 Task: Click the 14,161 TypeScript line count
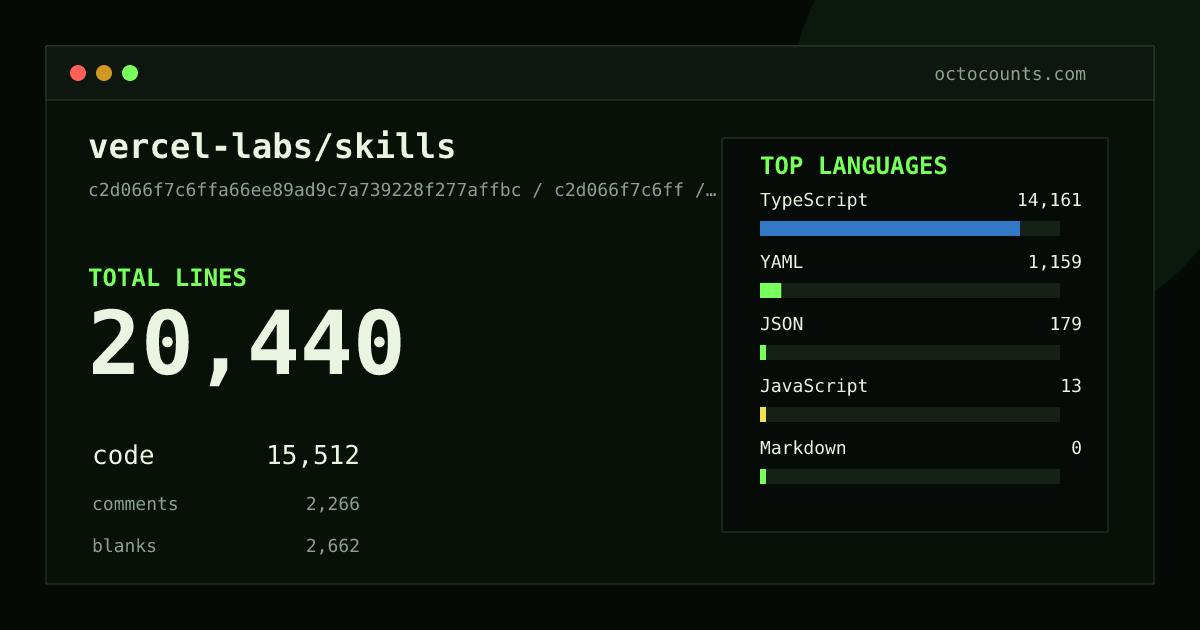[x=1049, y=200]
